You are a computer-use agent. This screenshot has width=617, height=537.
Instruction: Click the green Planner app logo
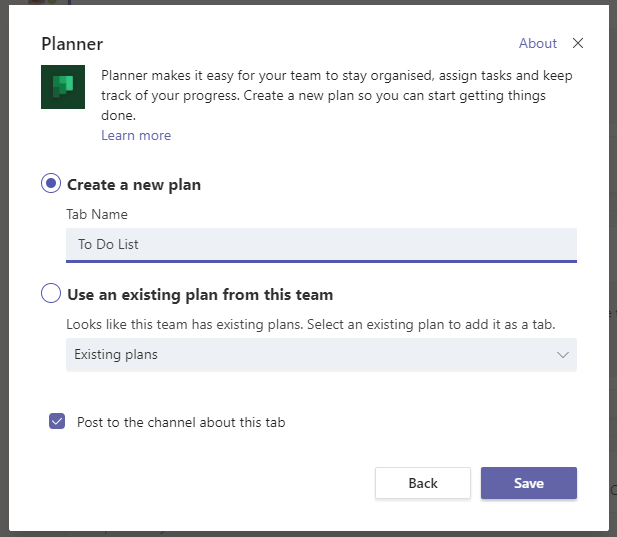tap(63, 87)
